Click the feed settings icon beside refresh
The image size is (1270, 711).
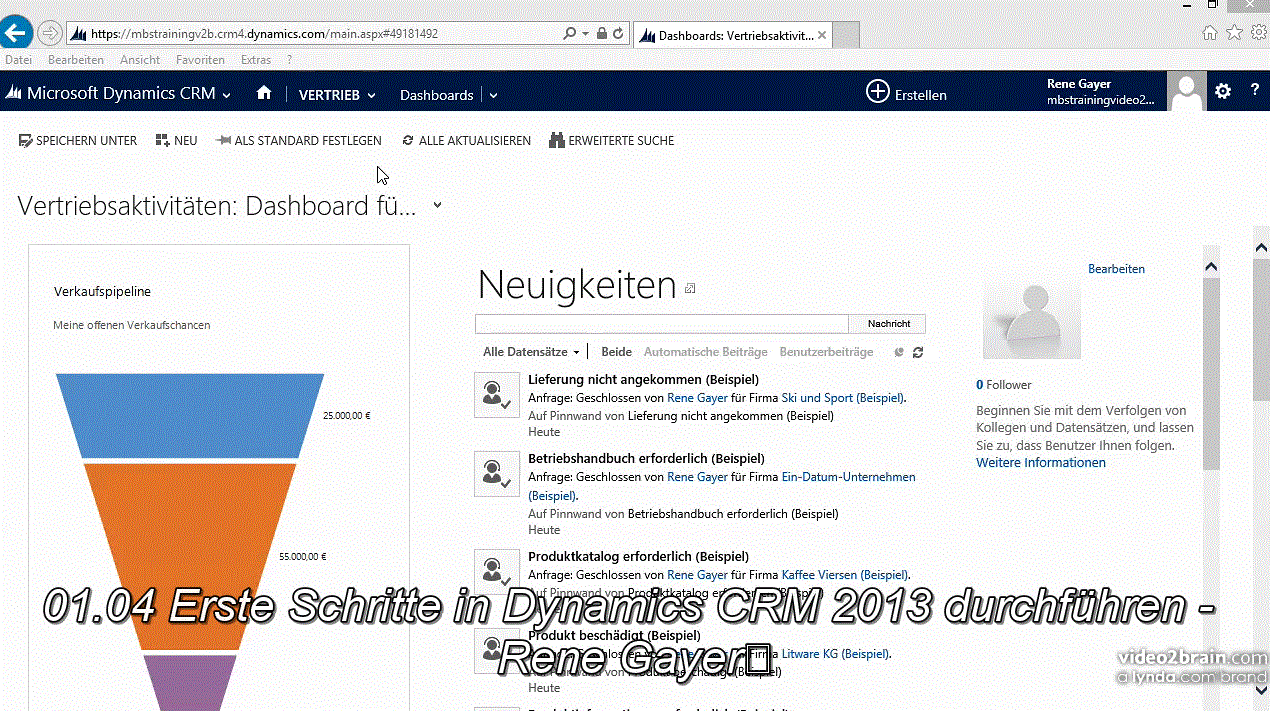coord(899,352)
